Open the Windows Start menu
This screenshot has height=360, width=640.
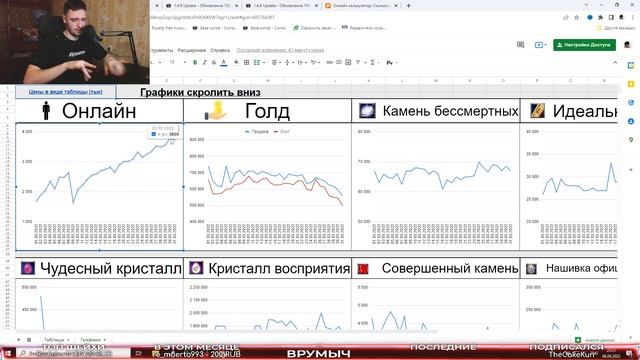pyautogui.click(x=8, y=353)
